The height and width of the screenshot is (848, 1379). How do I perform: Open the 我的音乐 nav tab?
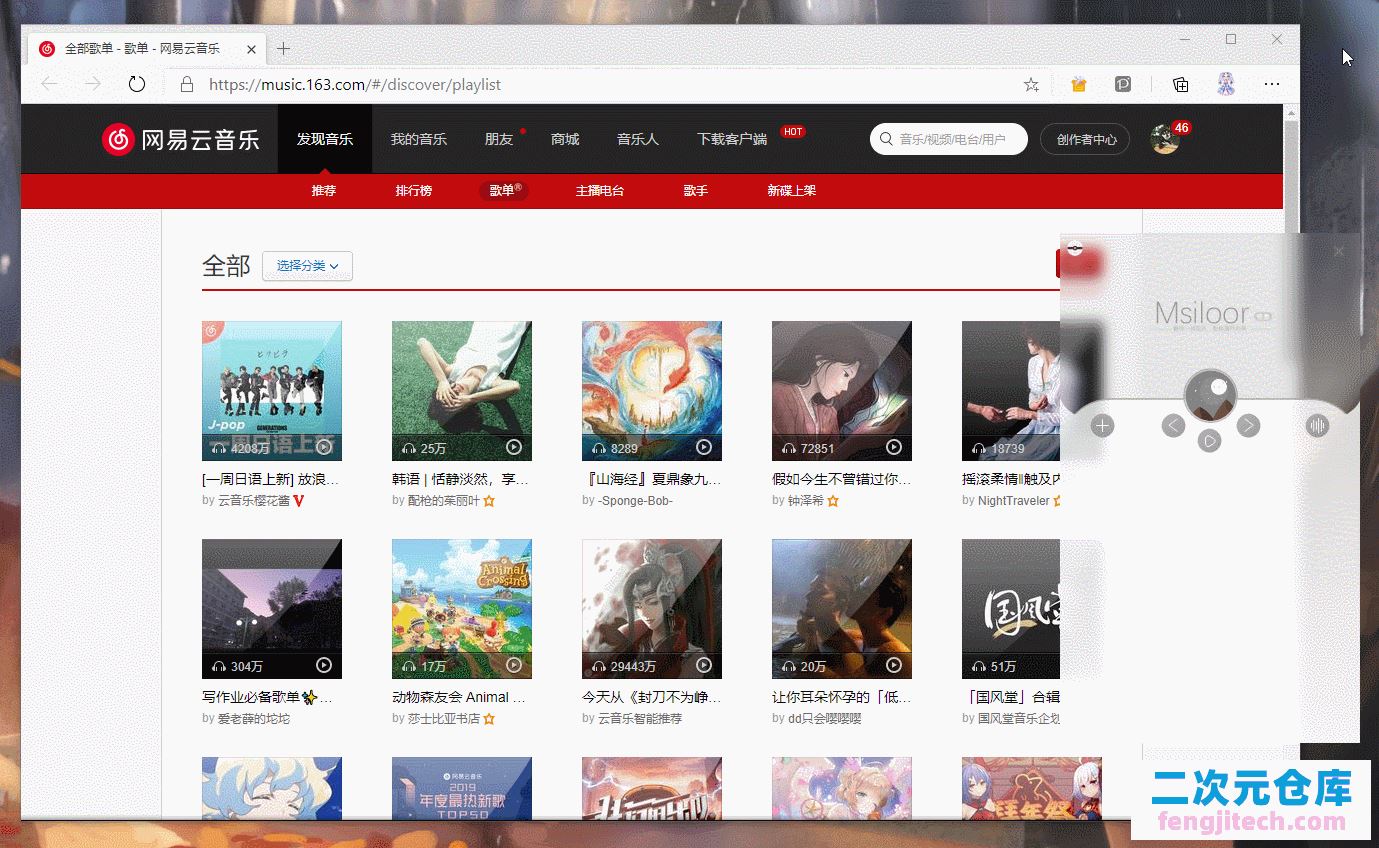418,139
